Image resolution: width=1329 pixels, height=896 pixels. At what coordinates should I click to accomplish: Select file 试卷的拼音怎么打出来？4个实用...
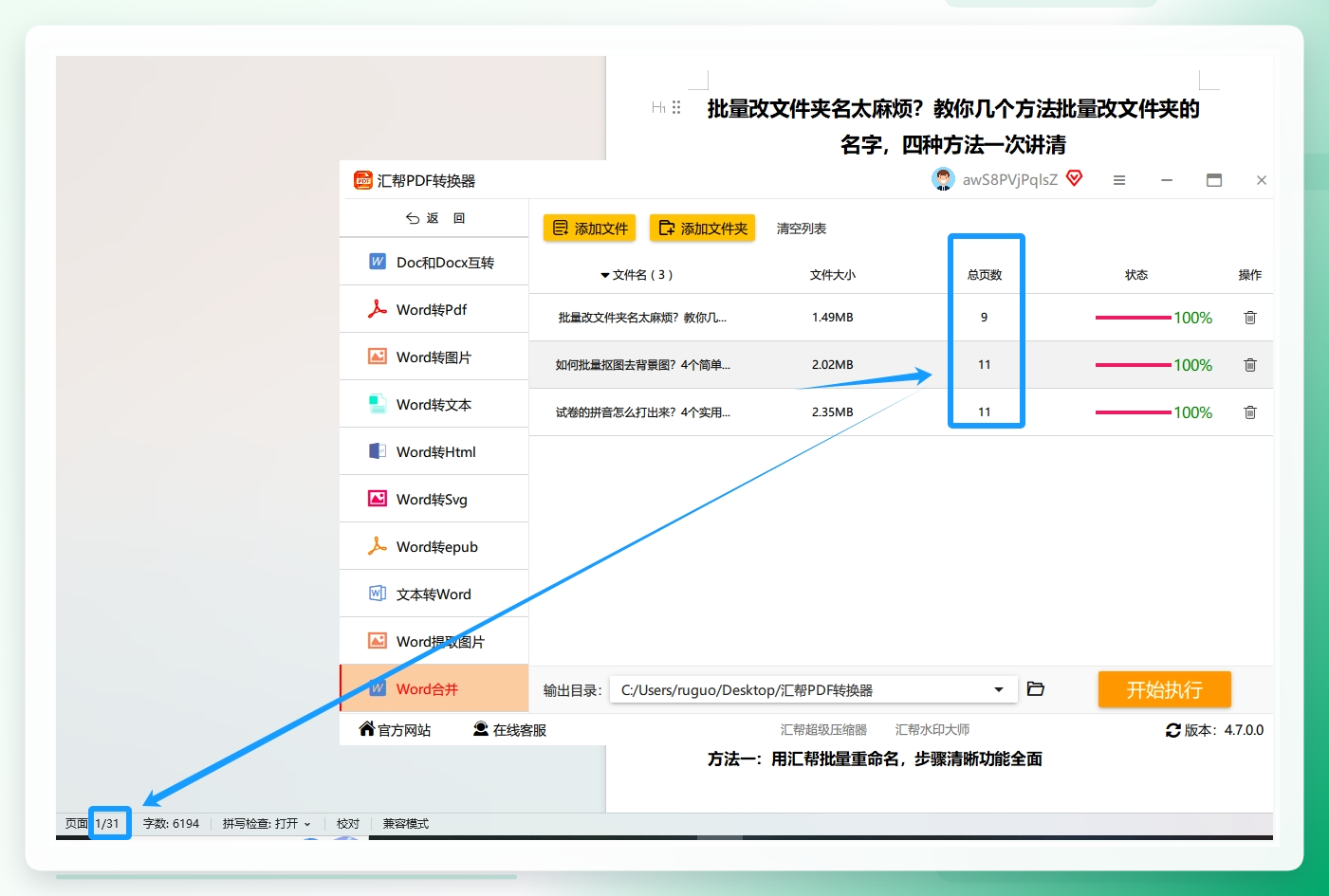pos(642,412)
